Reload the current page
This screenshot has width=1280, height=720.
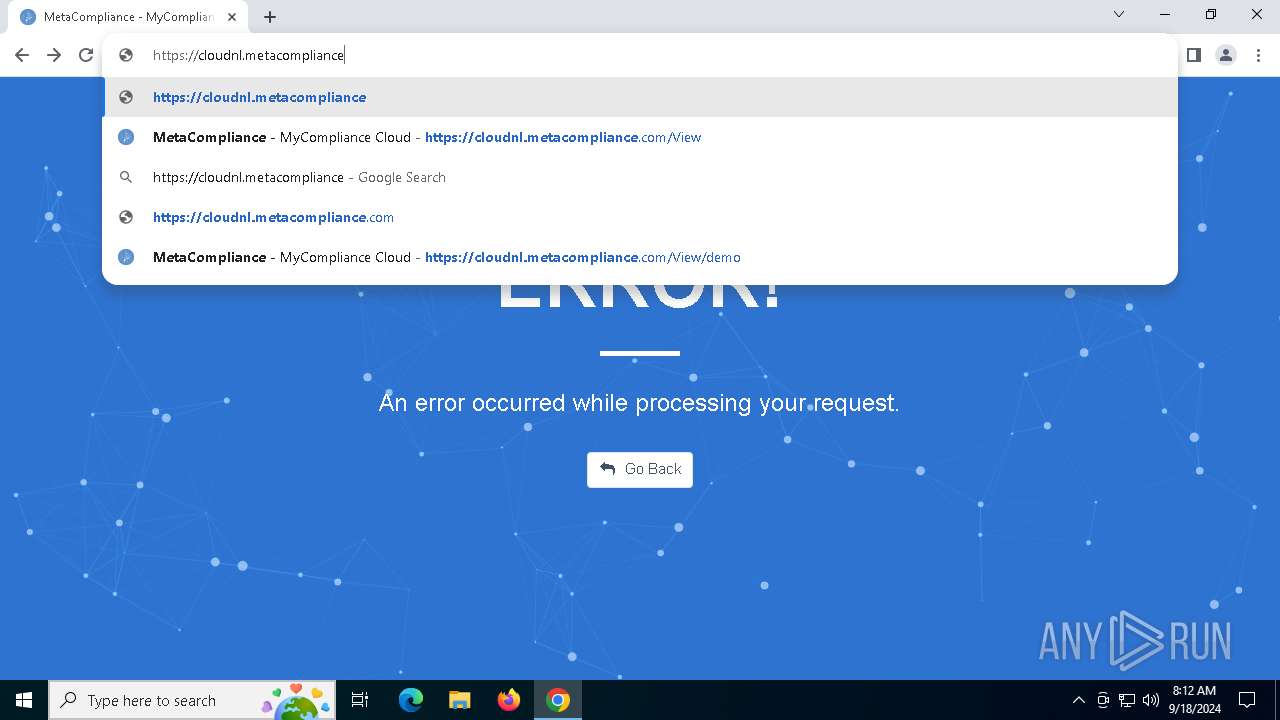pyautogui.click(x=86, y=55)
